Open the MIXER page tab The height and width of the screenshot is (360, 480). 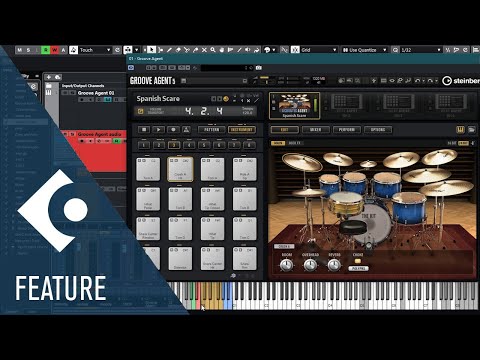316,130
